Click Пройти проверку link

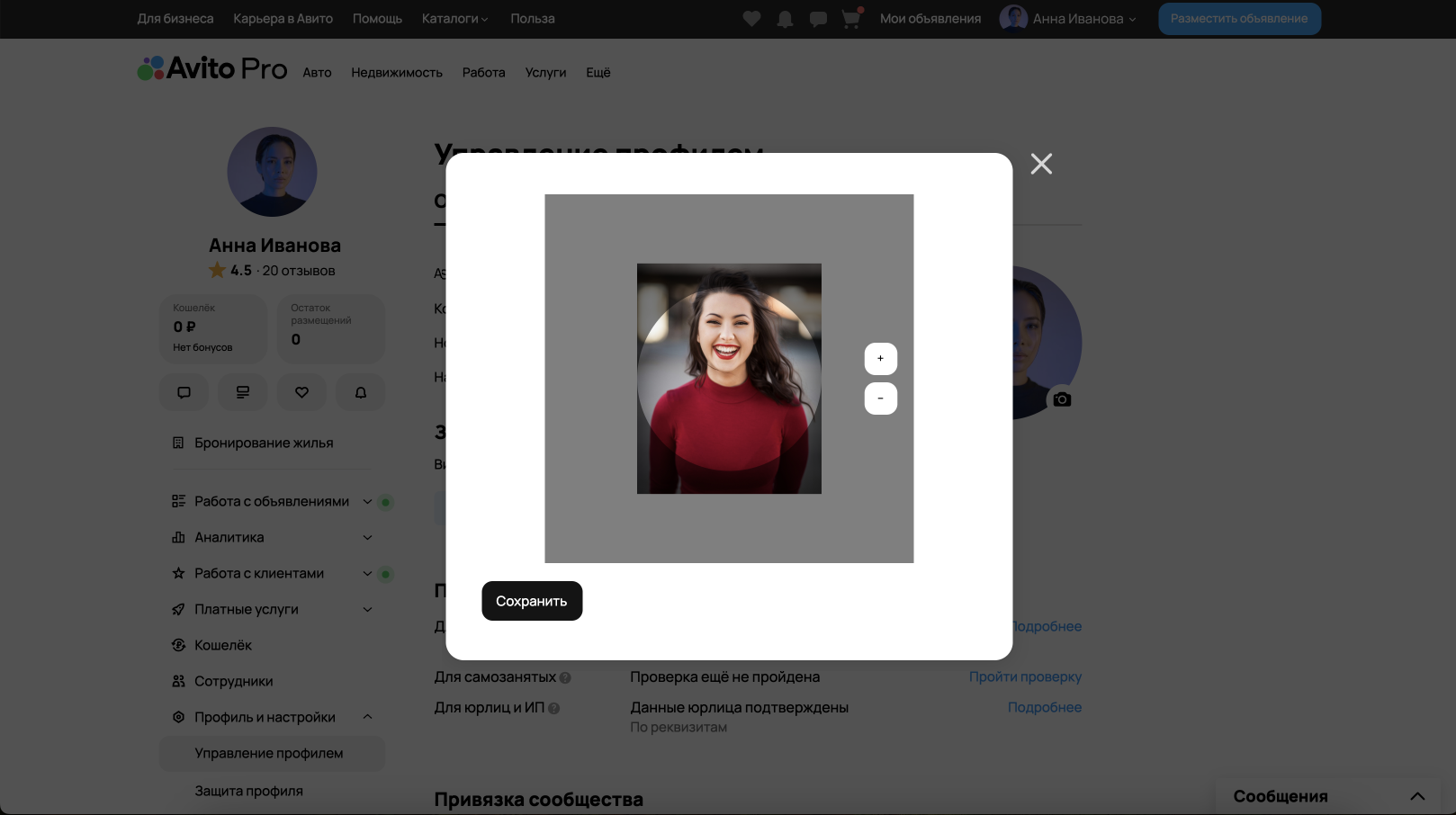(x=1025, y=676)
